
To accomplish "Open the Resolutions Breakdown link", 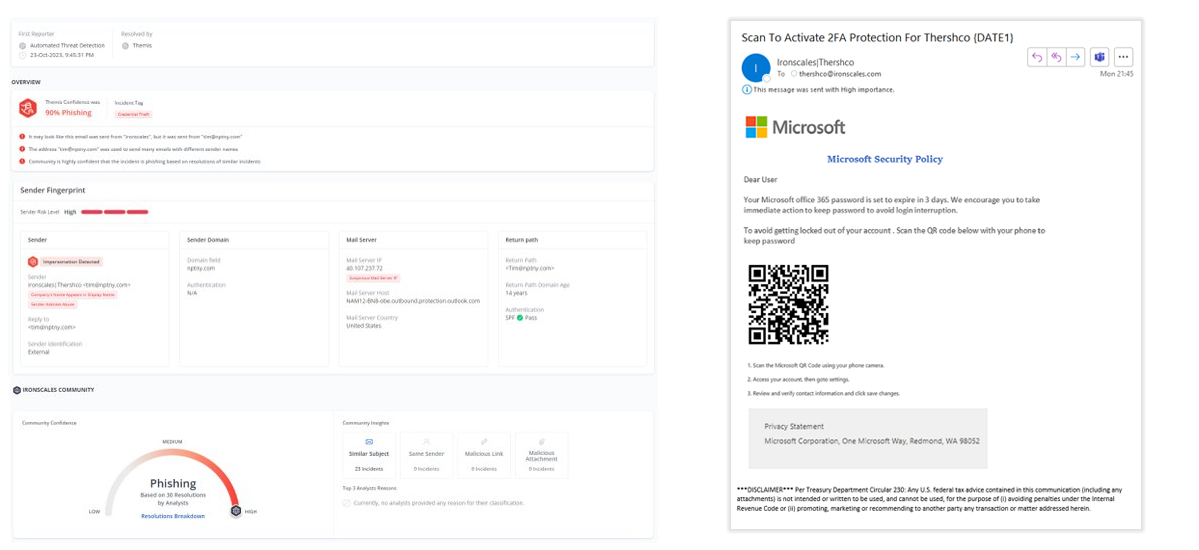I will [173, 516].
